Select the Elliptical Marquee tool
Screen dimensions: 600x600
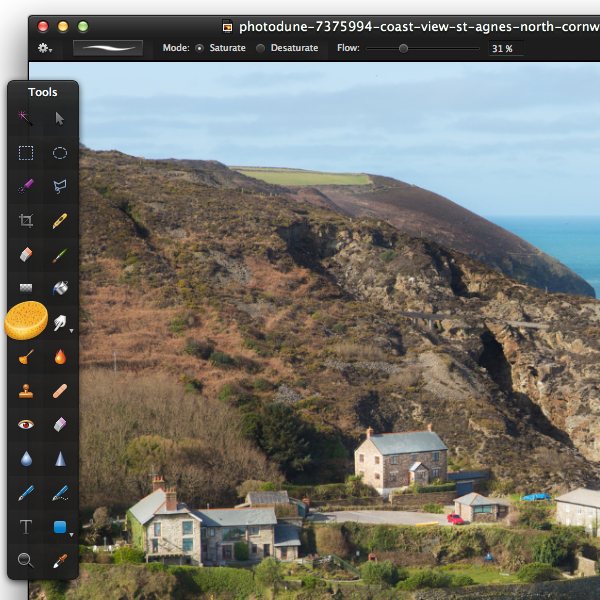(x=60, y=153)
